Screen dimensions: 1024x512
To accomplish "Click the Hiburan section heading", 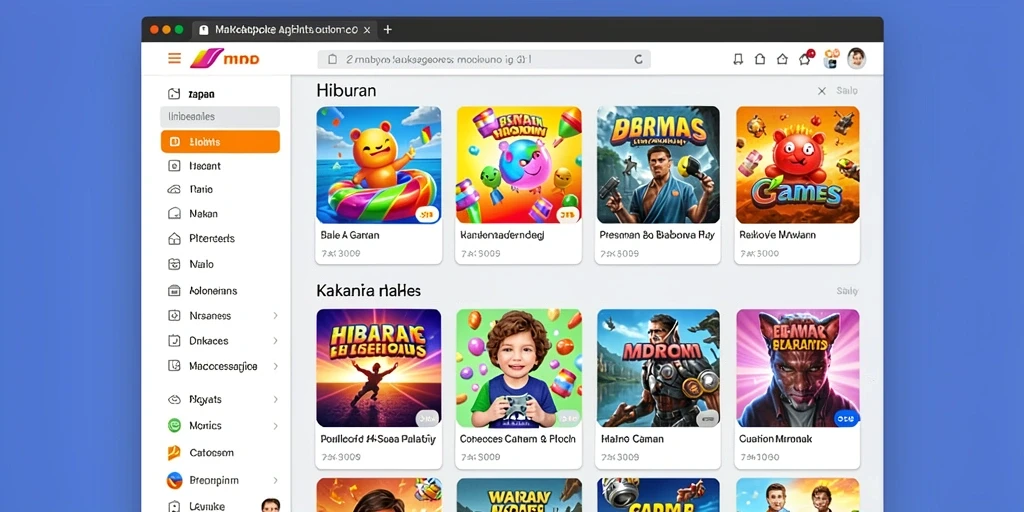I will tap(346, 90).
